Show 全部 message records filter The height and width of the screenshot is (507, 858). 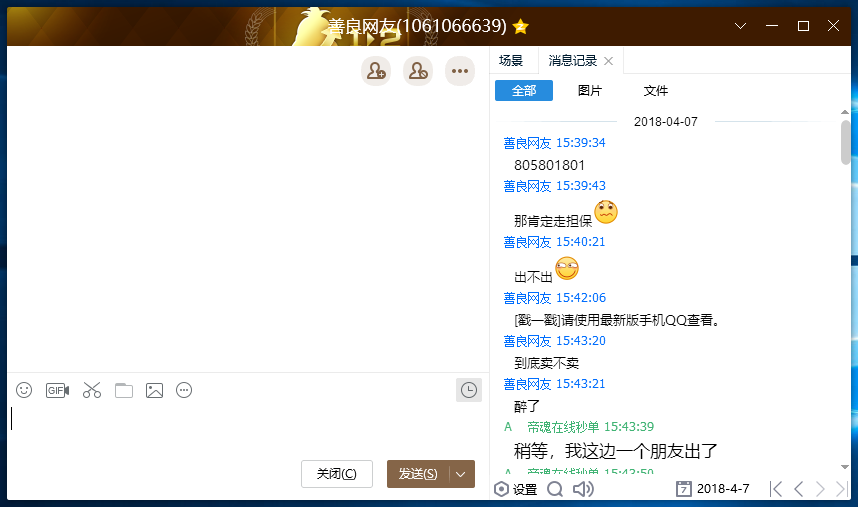pos(524,91)
